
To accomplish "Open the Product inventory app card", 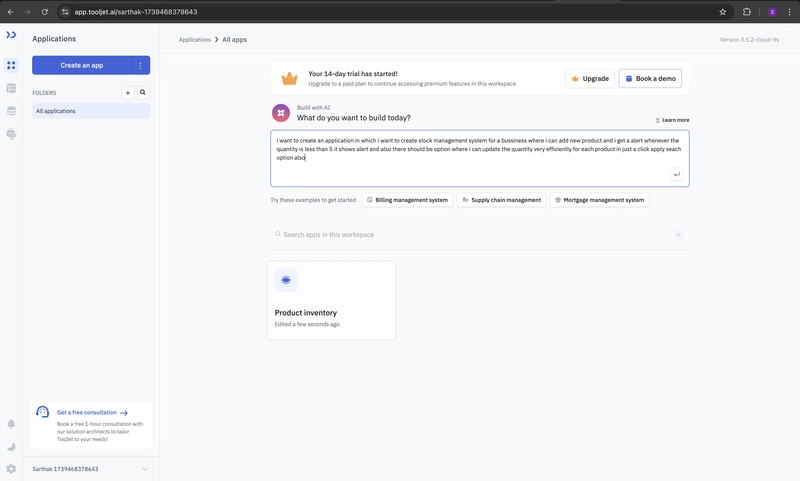I will click(x=331, y=300).
